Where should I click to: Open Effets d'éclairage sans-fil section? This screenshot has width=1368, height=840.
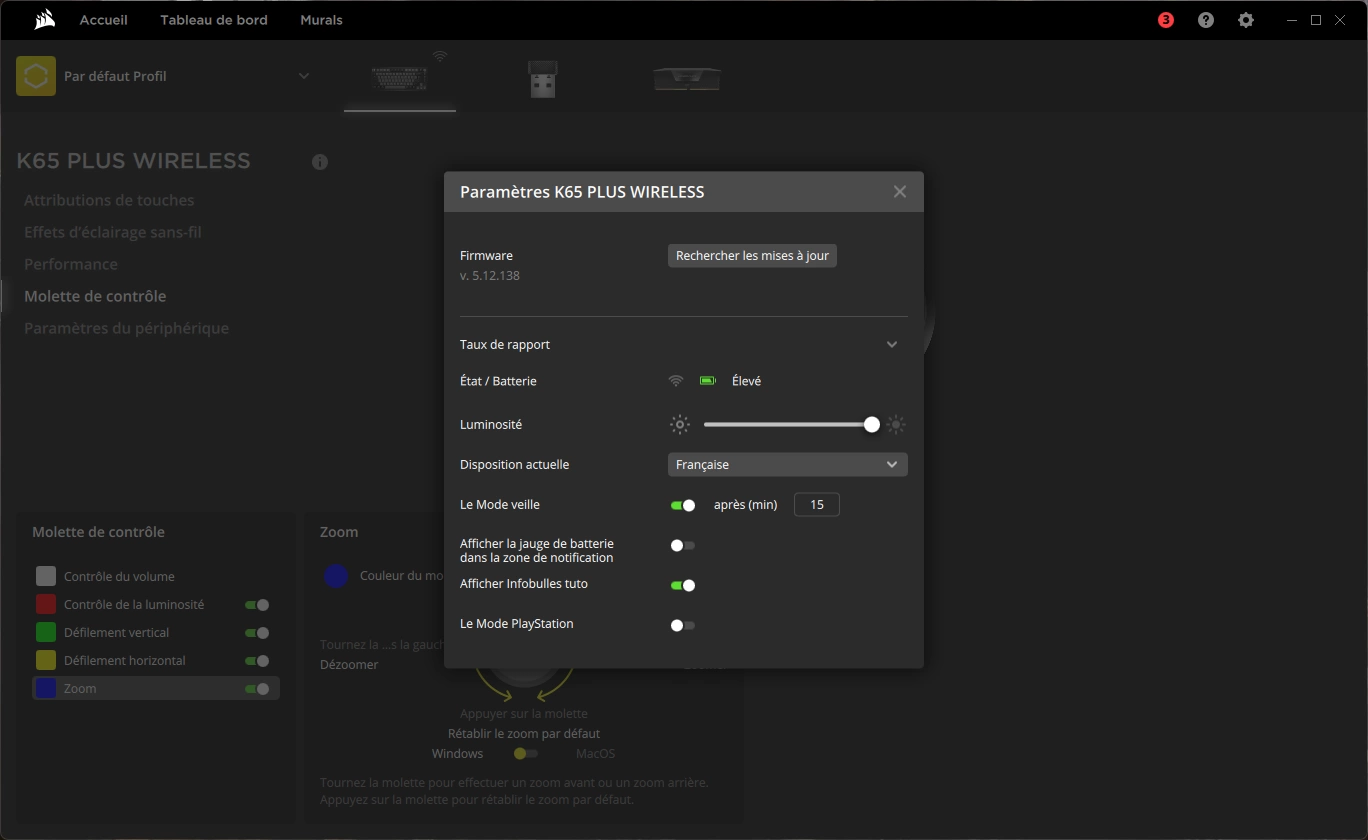[113, 232]
